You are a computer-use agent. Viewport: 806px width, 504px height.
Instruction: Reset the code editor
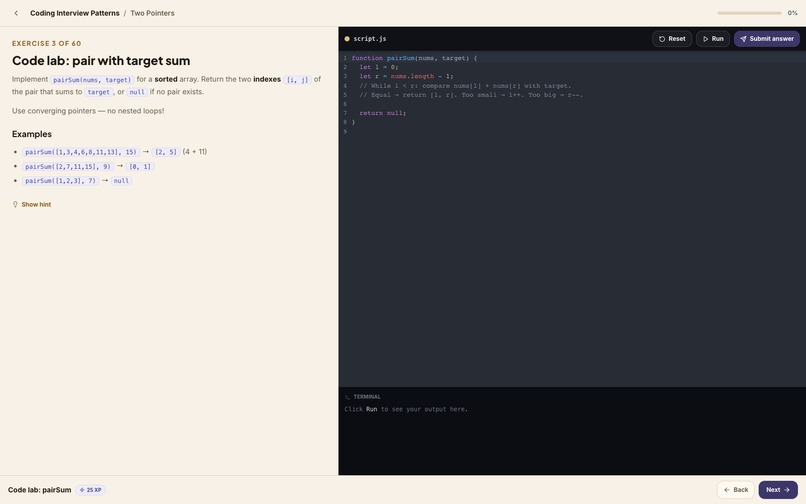click(672, 39)
